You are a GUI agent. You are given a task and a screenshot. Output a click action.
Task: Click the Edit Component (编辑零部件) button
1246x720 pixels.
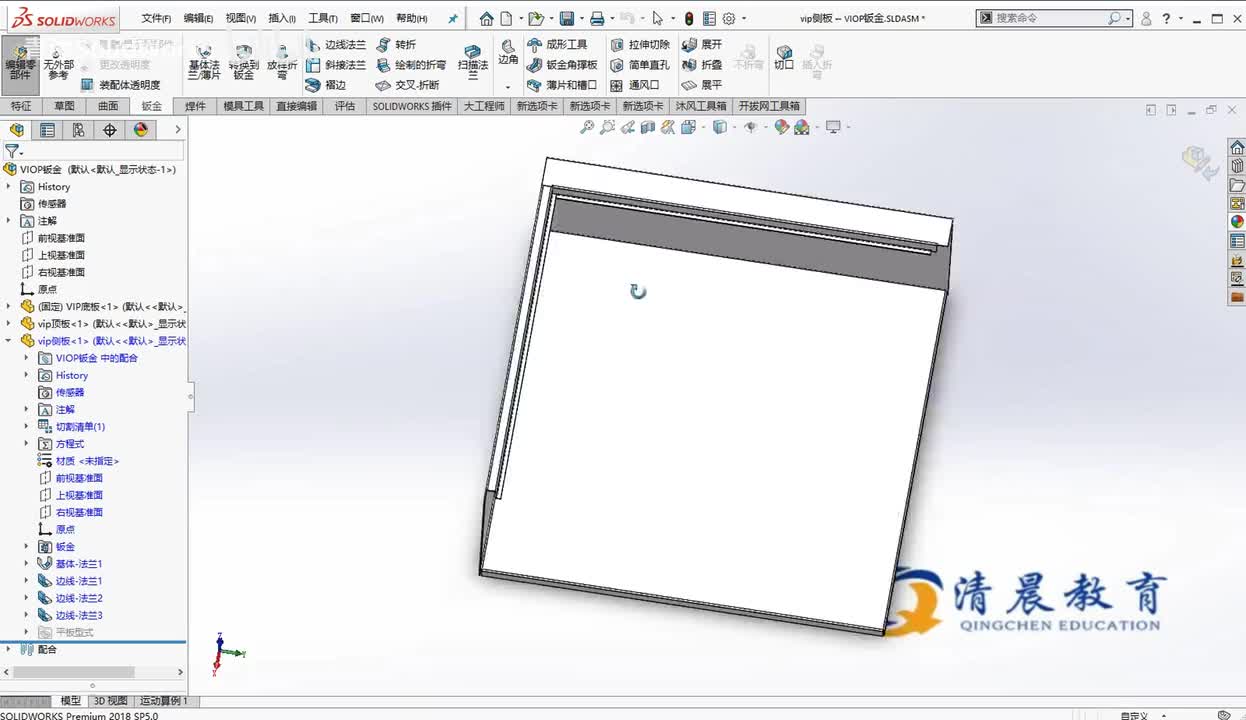[x=20, y=63]
